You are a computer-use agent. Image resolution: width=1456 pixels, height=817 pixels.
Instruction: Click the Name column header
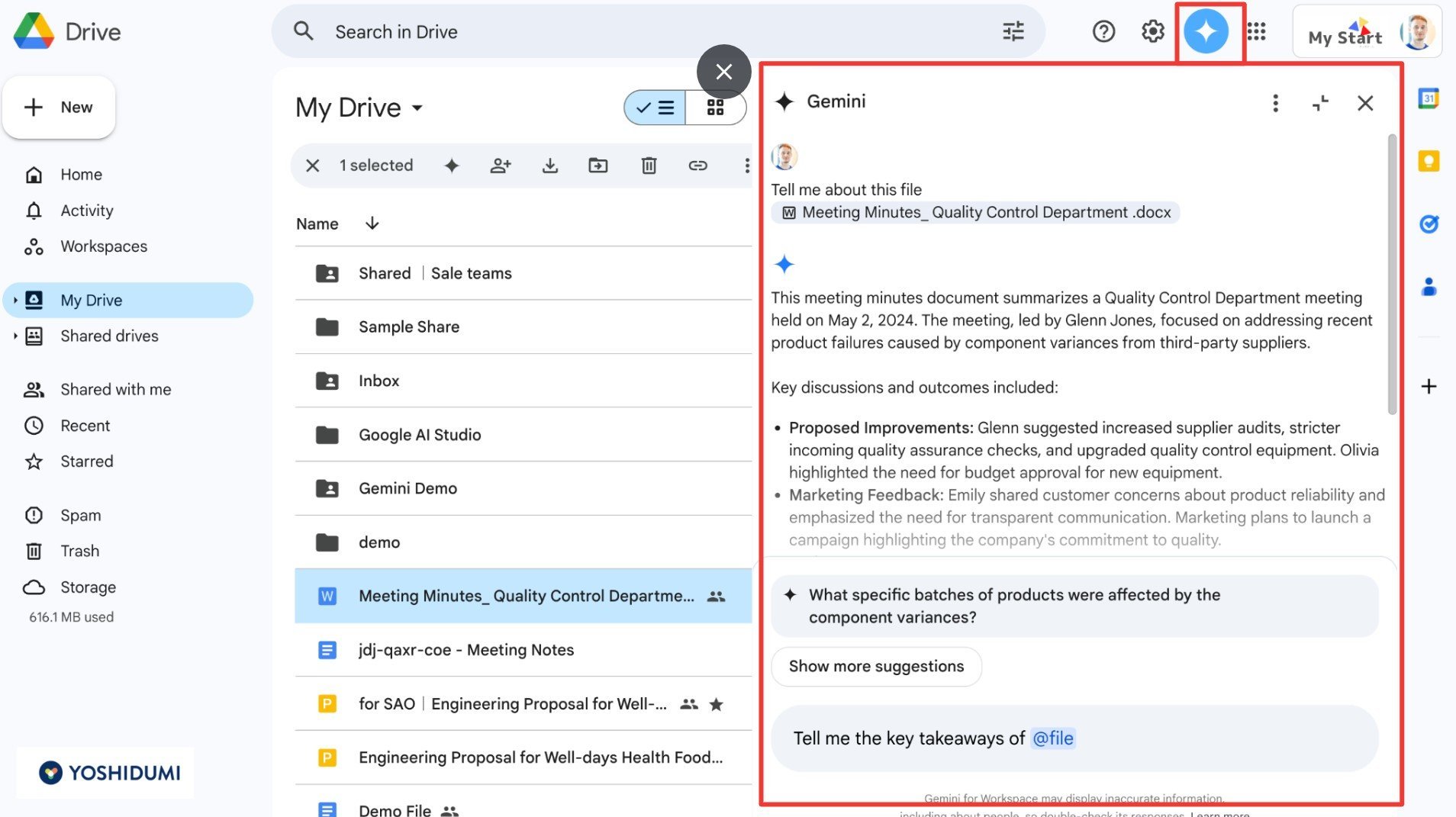click(317, 224)
